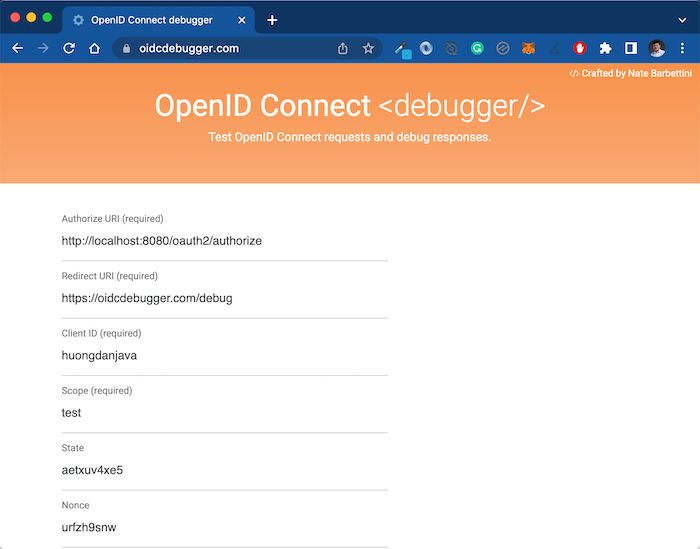Bookmark page with the star icon
The image size is (700, 549).
(368, 48)
